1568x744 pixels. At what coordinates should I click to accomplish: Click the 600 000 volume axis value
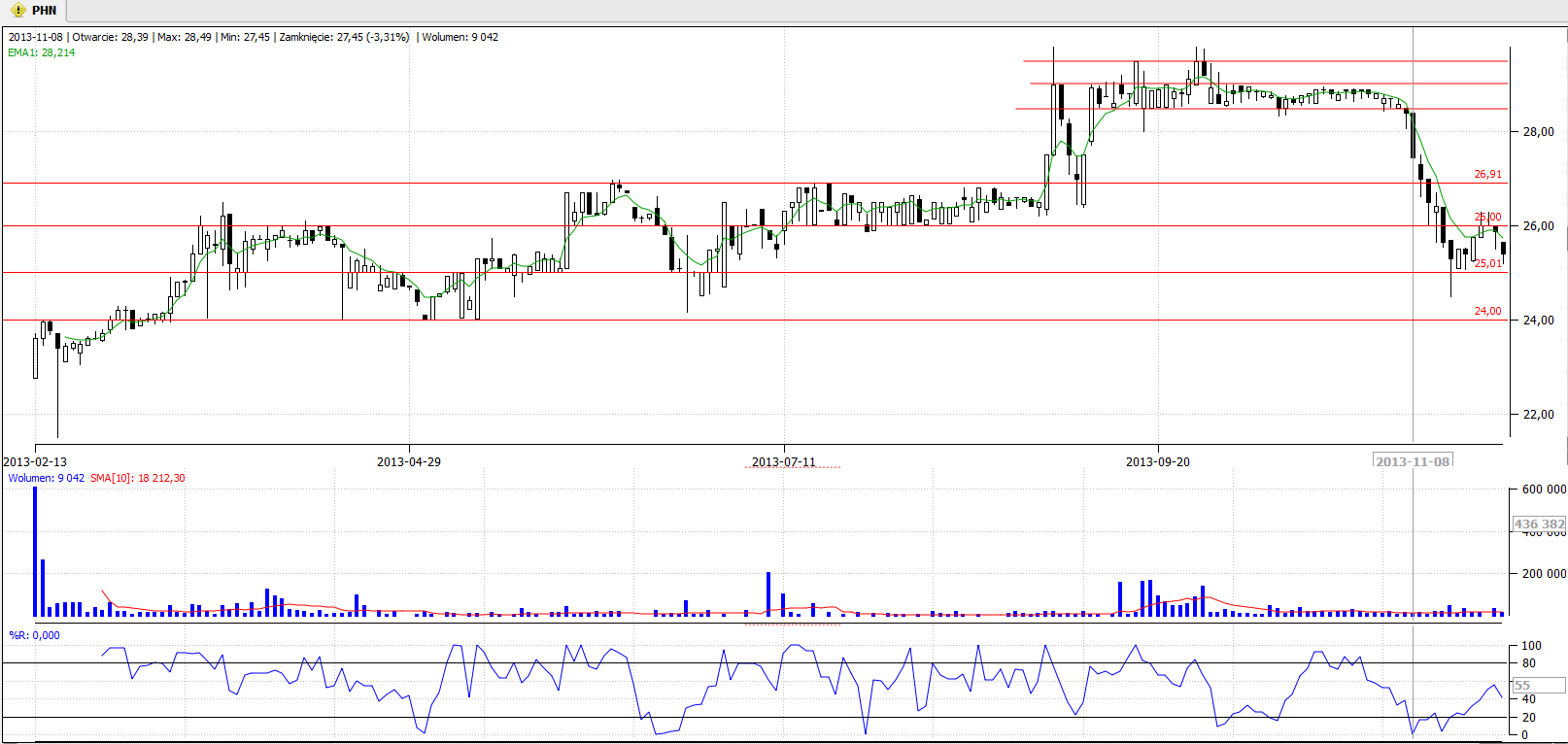click(x=1544, y=490)
